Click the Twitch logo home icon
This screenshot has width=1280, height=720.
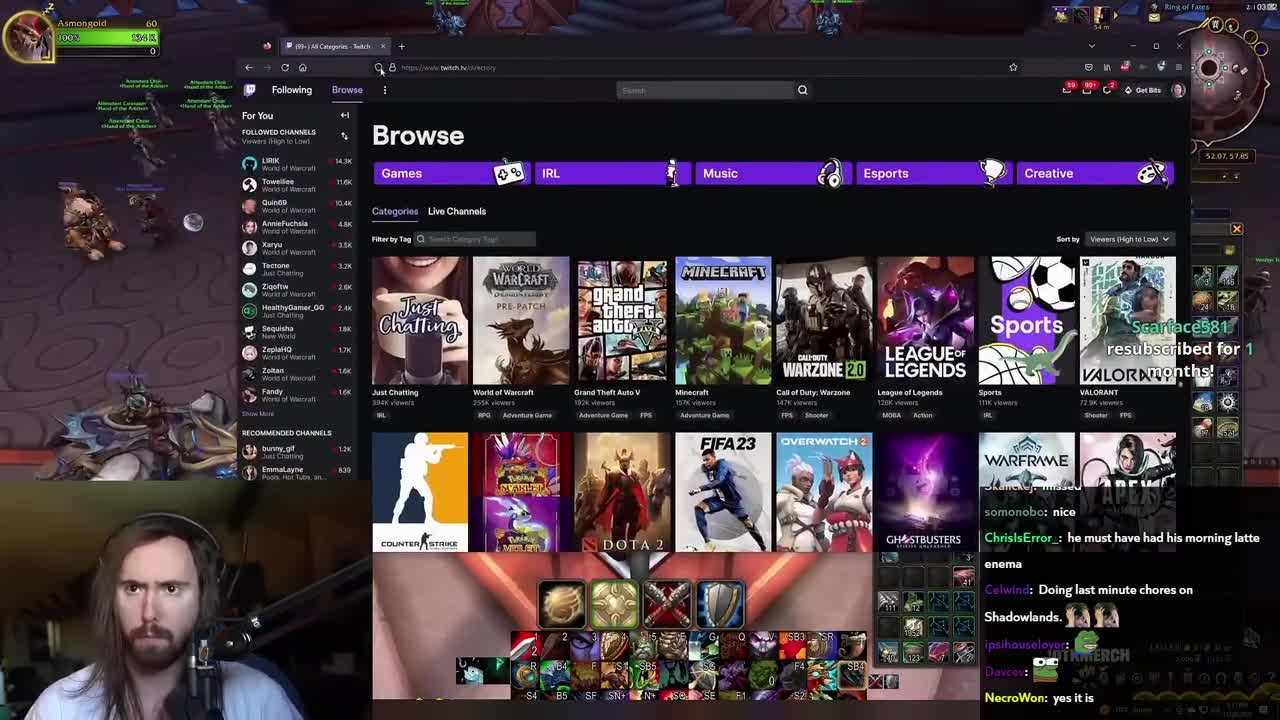[x=250, y=90]
